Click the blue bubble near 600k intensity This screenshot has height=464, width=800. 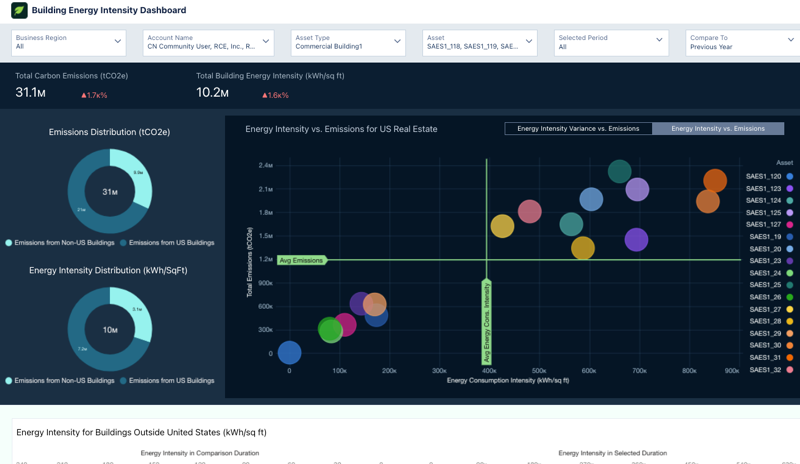pyautogui.click(x=591, y=200)
